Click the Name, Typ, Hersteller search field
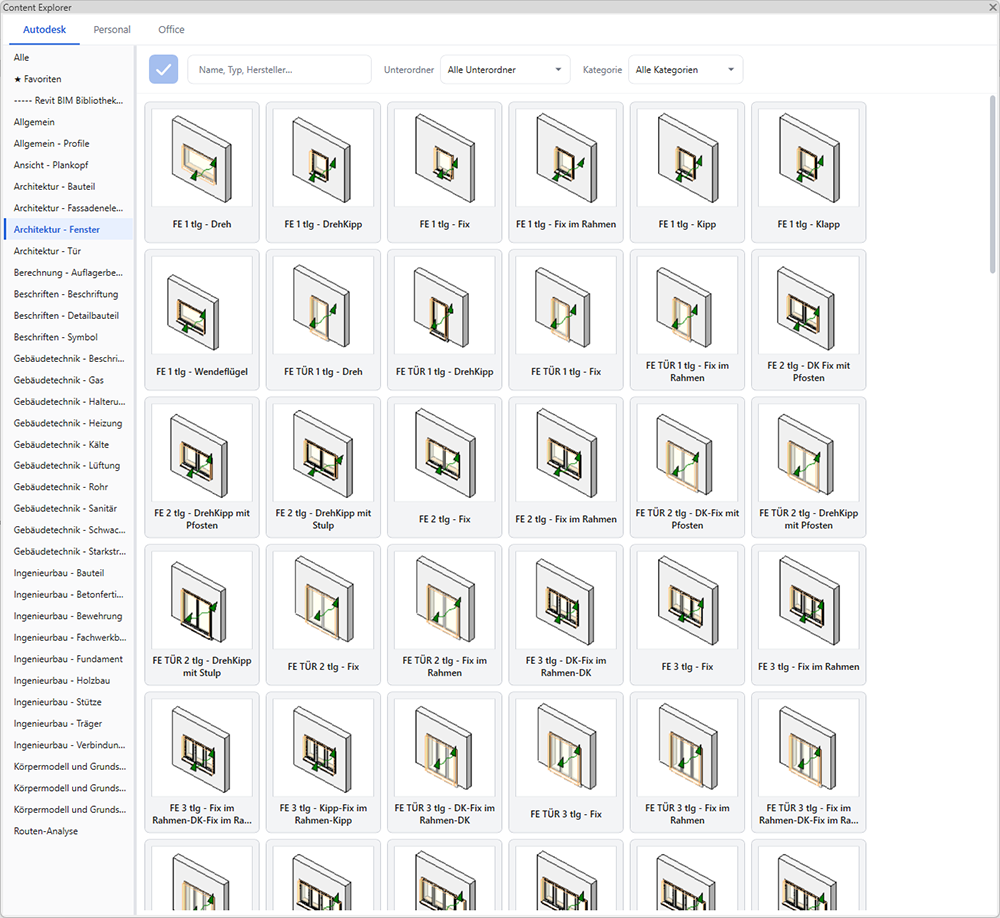The height and width of the screenshot is (918, 1000). pos(279,70)
